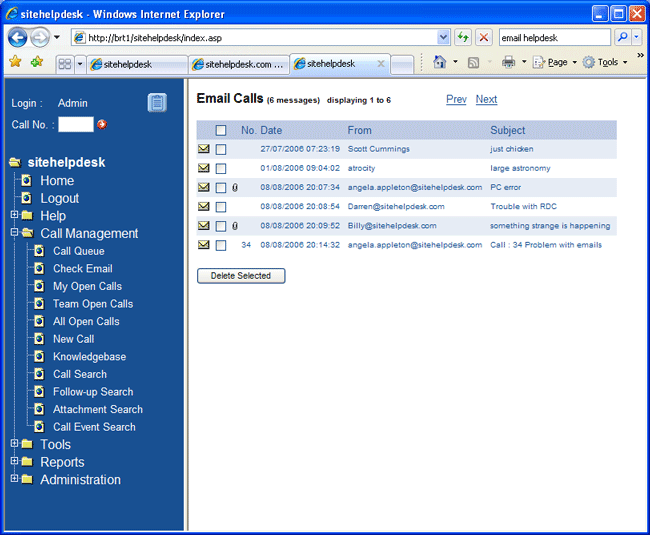Click the Refresh page icon
The image size is (650, 535).
[x=463, y=37]
